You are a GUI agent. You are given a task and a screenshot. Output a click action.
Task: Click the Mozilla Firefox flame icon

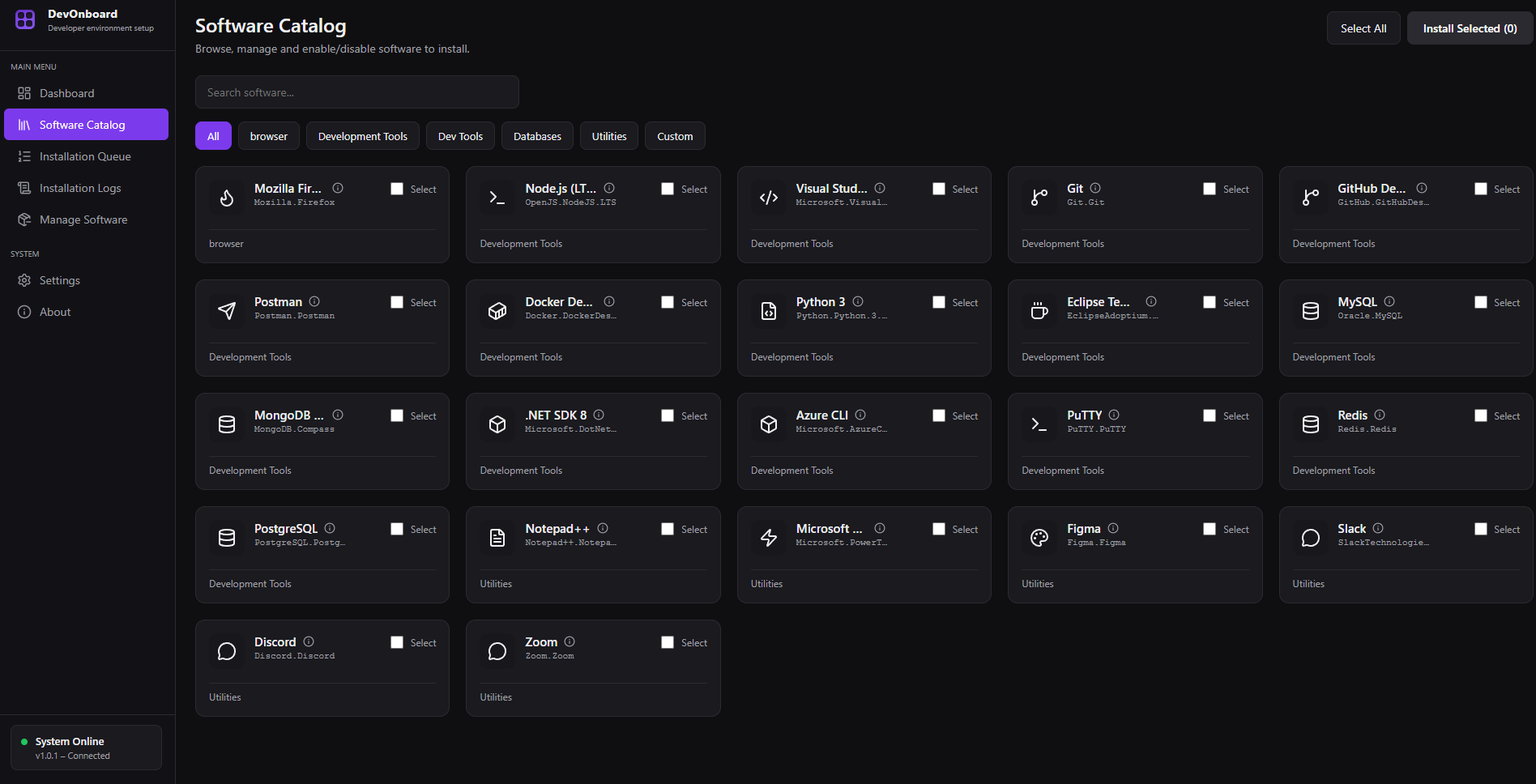227,197
